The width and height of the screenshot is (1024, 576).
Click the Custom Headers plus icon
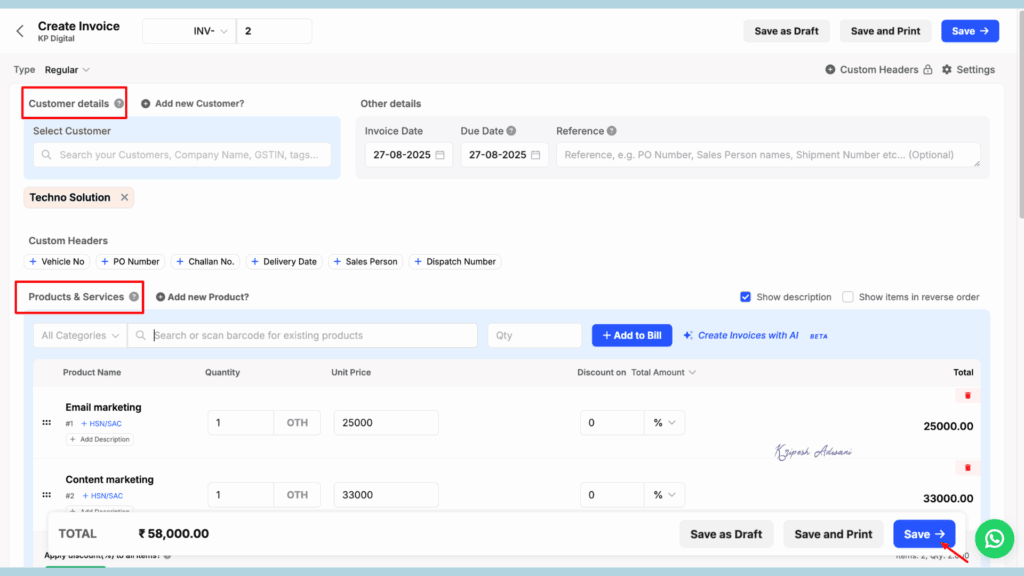point(830,69)
